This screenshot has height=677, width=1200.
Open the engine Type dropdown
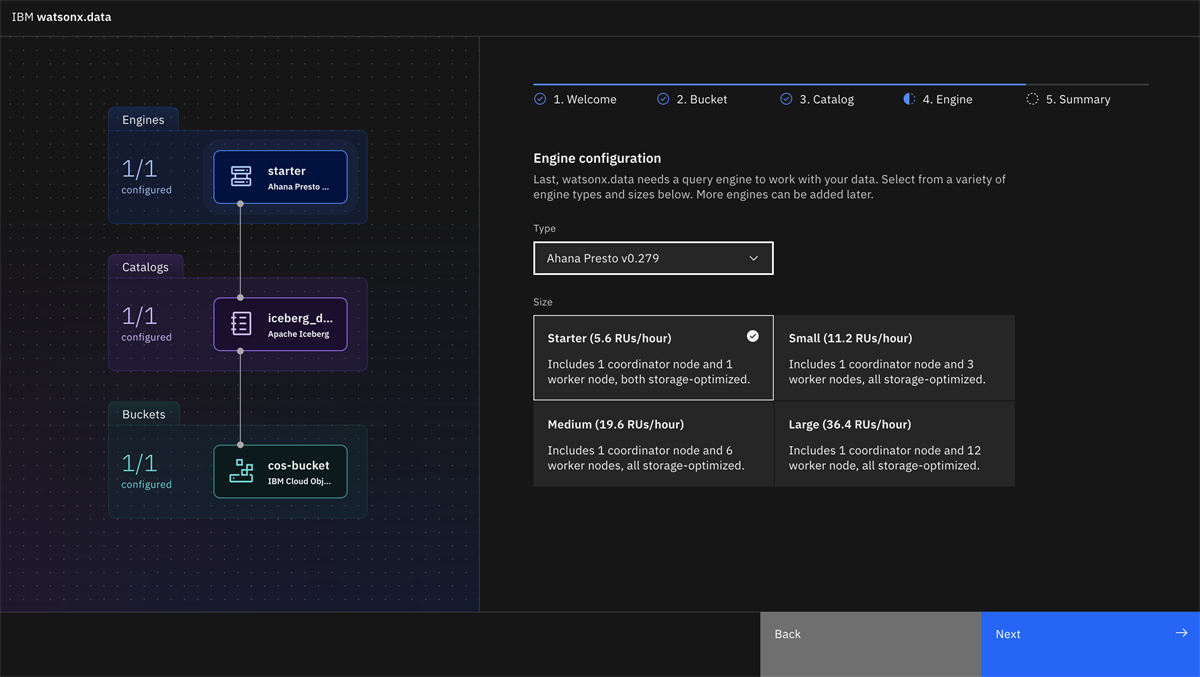(x=653, y=258)
